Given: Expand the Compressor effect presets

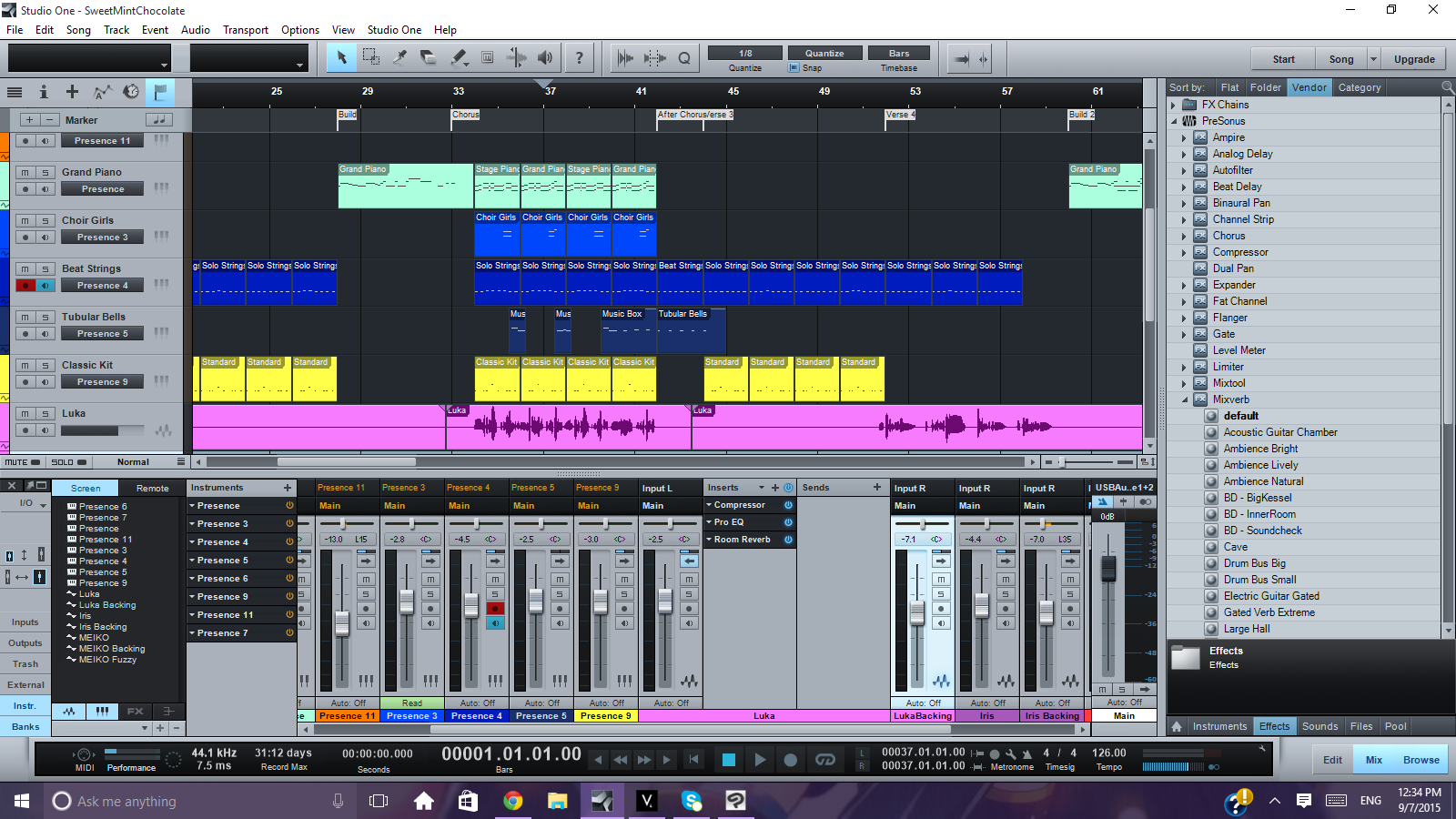Looking at the screenshot, I should (x=1184, y=252).
